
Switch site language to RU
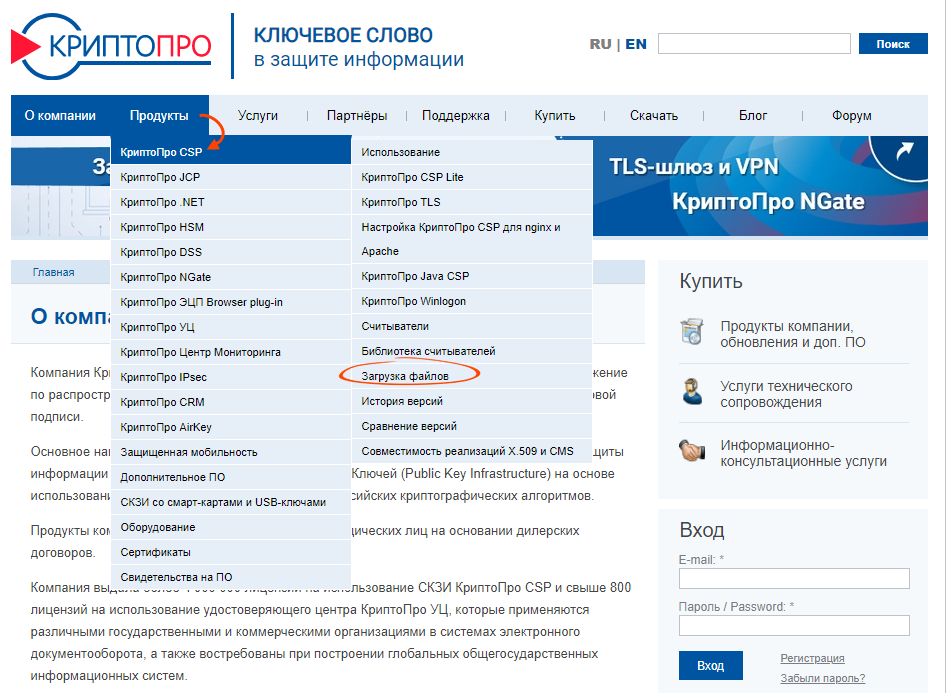pos(600,44)
